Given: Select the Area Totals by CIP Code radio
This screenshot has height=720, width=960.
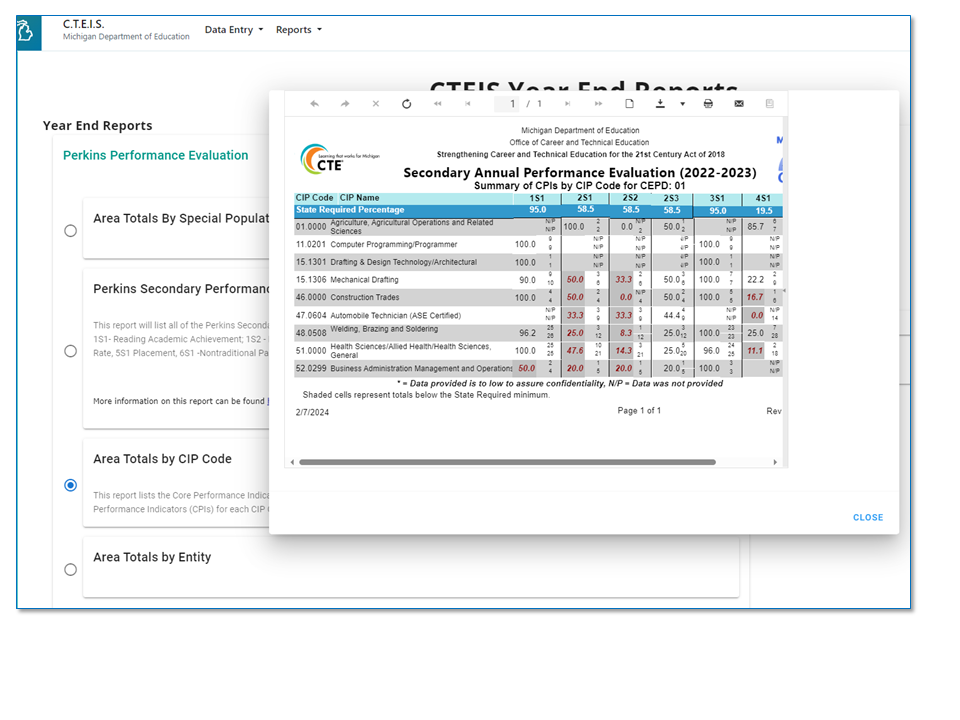Looking at the screenshot, I should (70, 485).
